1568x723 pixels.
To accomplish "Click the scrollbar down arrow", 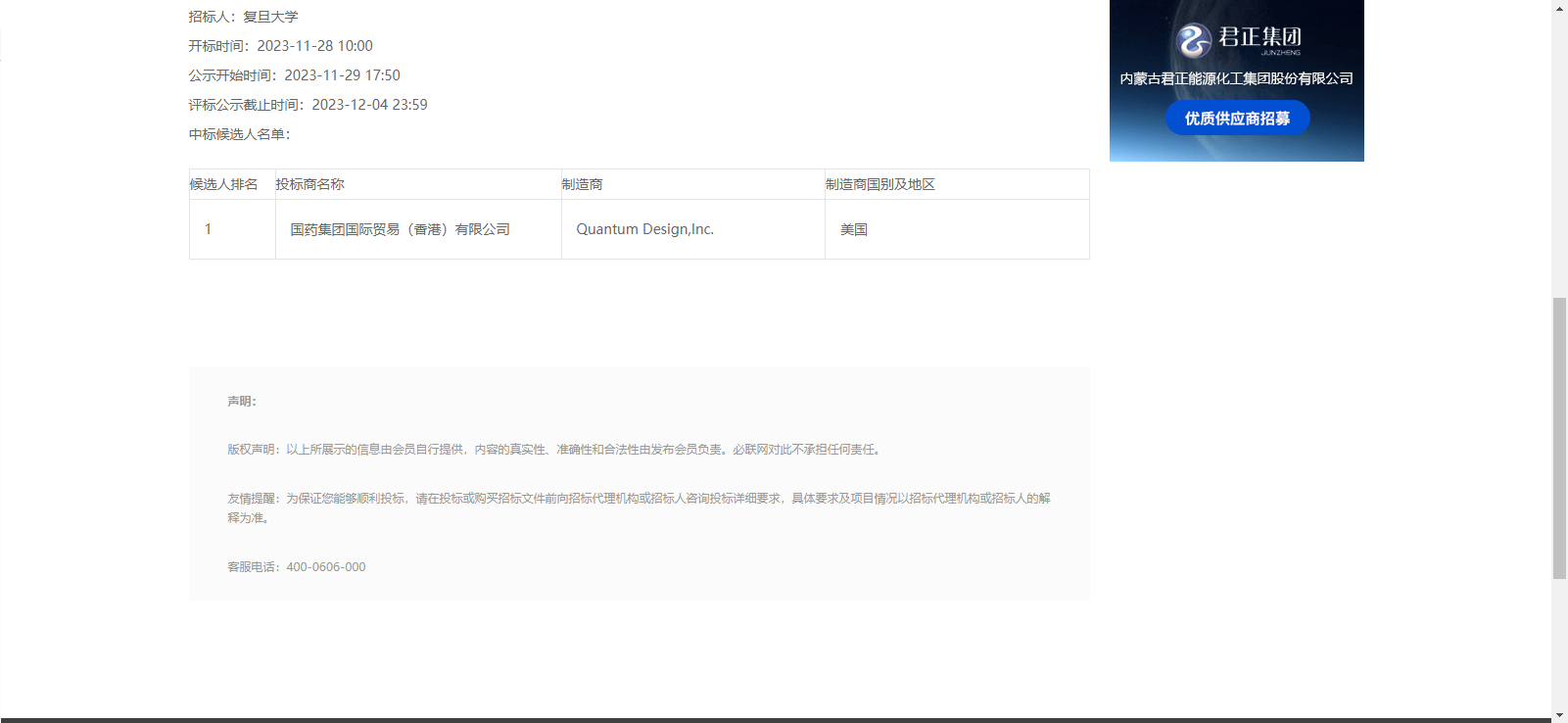I will tap(1559, 714).
